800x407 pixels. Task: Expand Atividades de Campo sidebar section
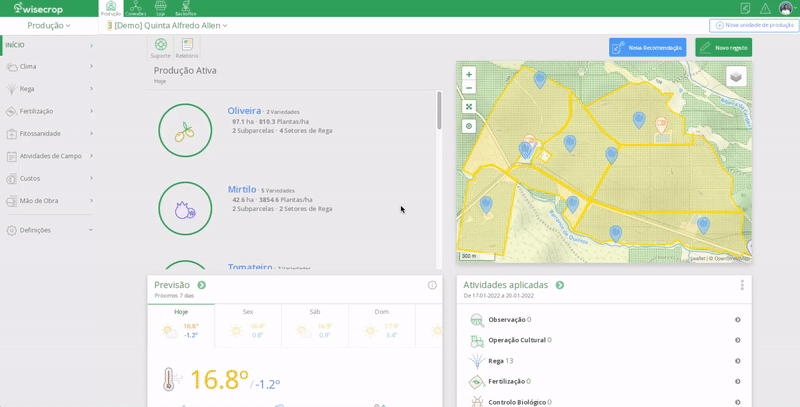(49, 156)
